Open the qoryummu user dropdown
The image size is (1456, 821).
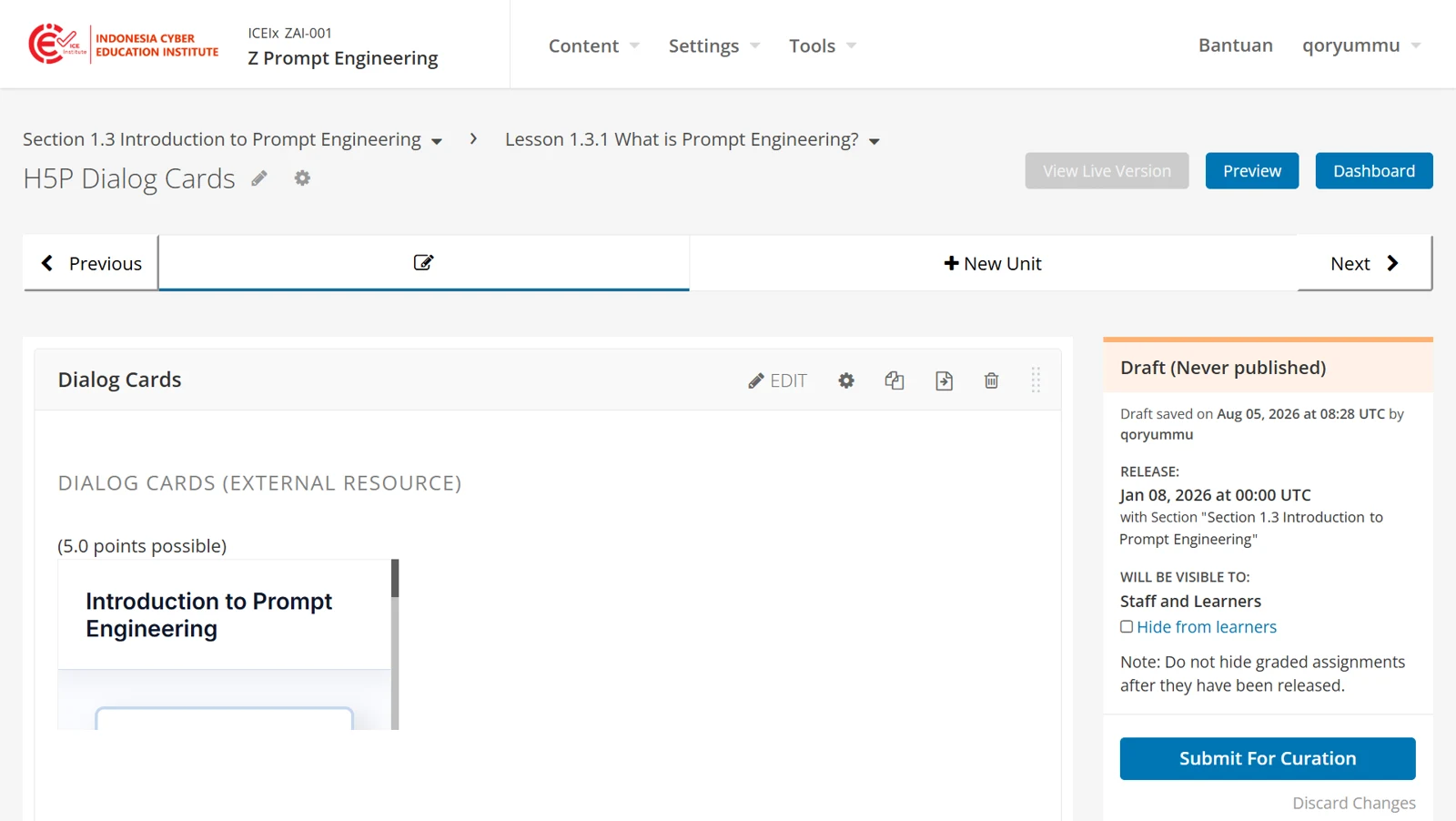pos(1361,46)
